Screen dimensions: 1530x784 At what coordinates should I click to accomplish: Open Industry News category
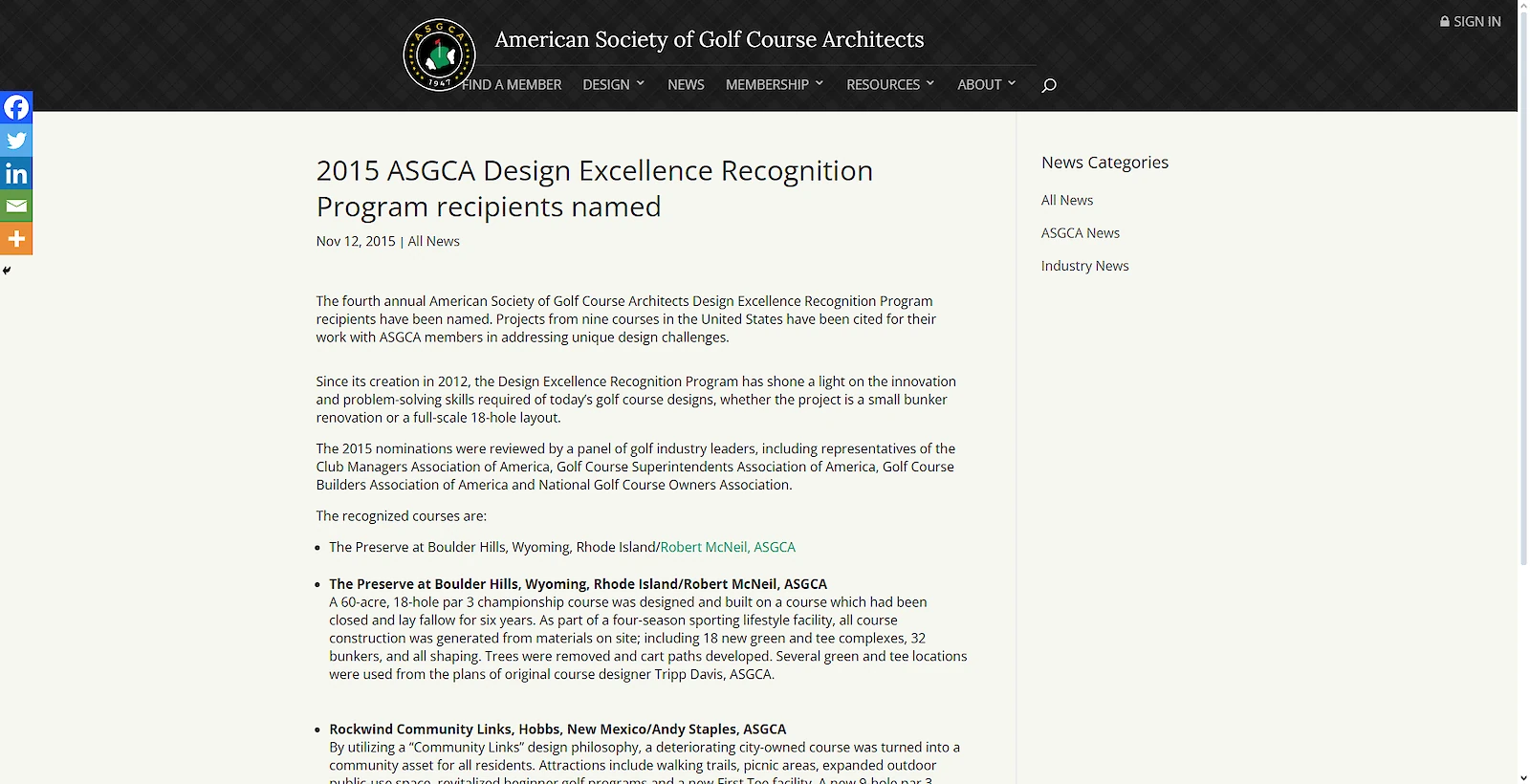coord(1085,266)
